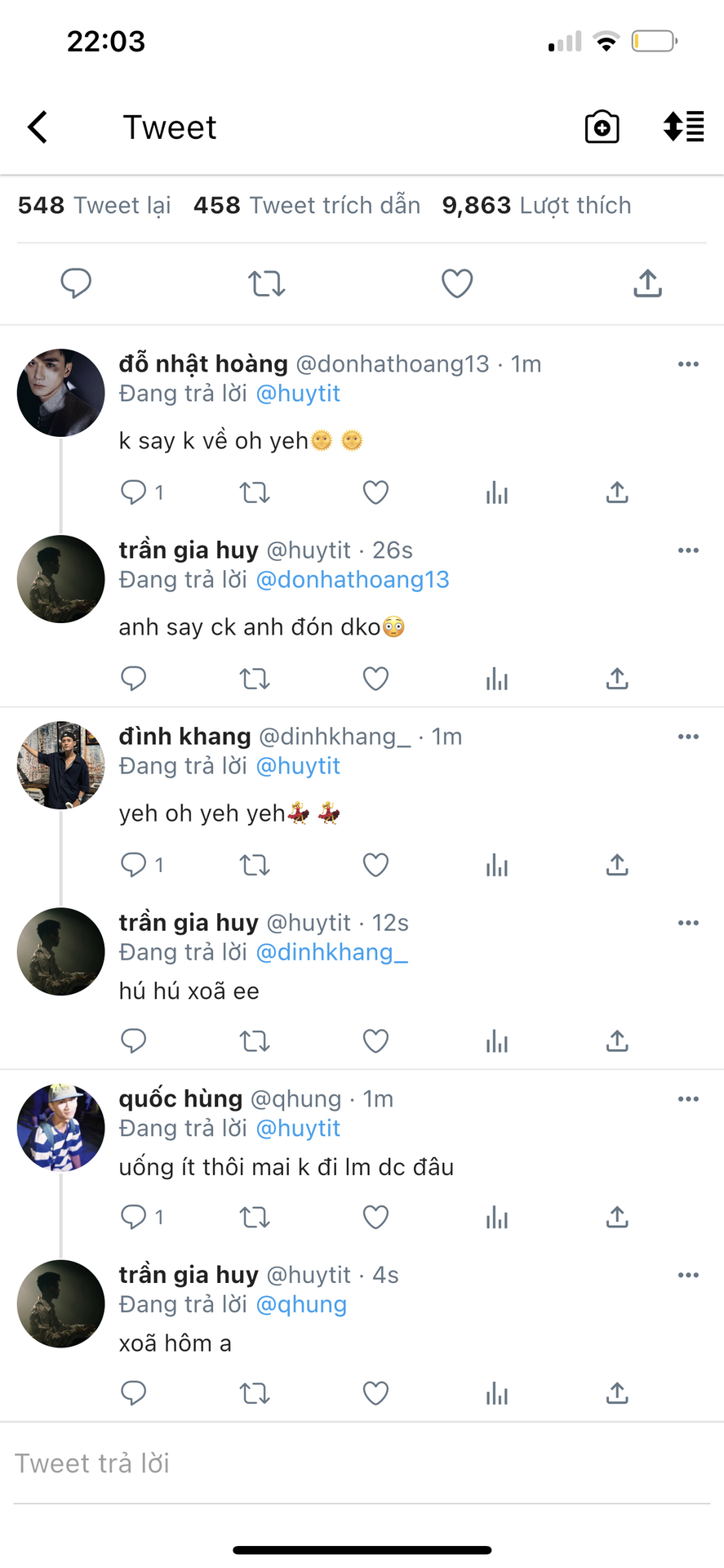Share quốc hùng's reply
The width and height of the screenshot is (724, 1568).
click(617, 1218)
